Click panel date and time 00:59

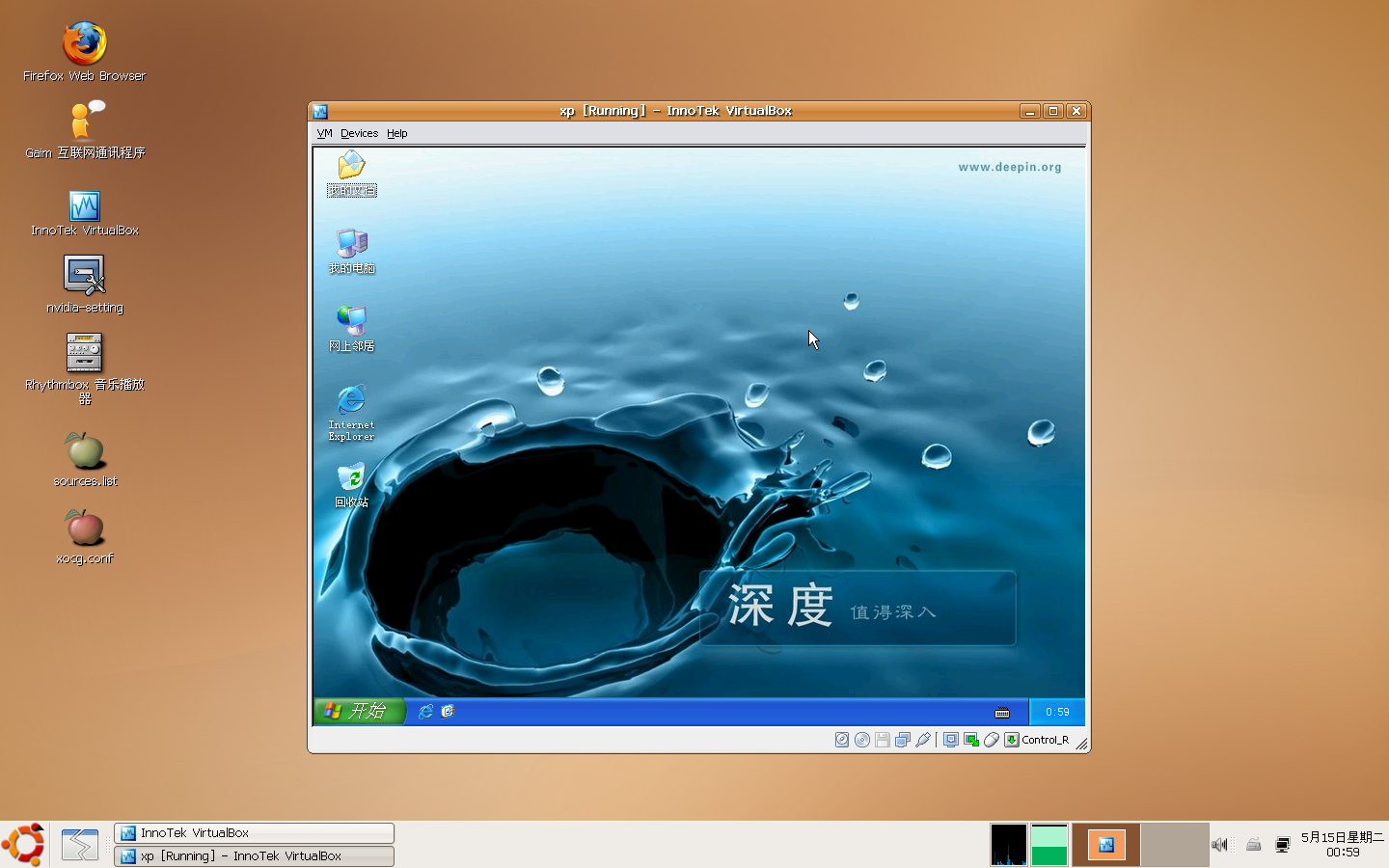pos(1343,845)
